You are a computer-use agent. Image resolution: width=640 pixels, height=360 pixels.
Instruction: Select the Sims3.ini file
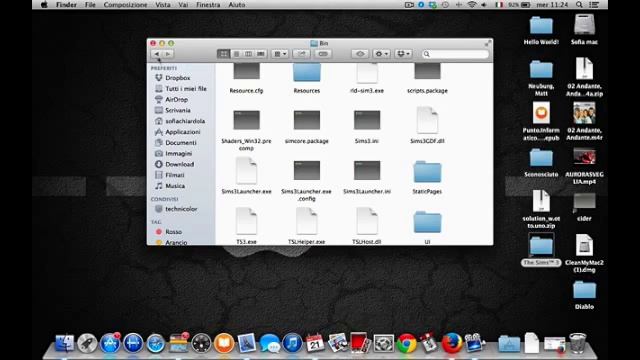coord(367,120)
